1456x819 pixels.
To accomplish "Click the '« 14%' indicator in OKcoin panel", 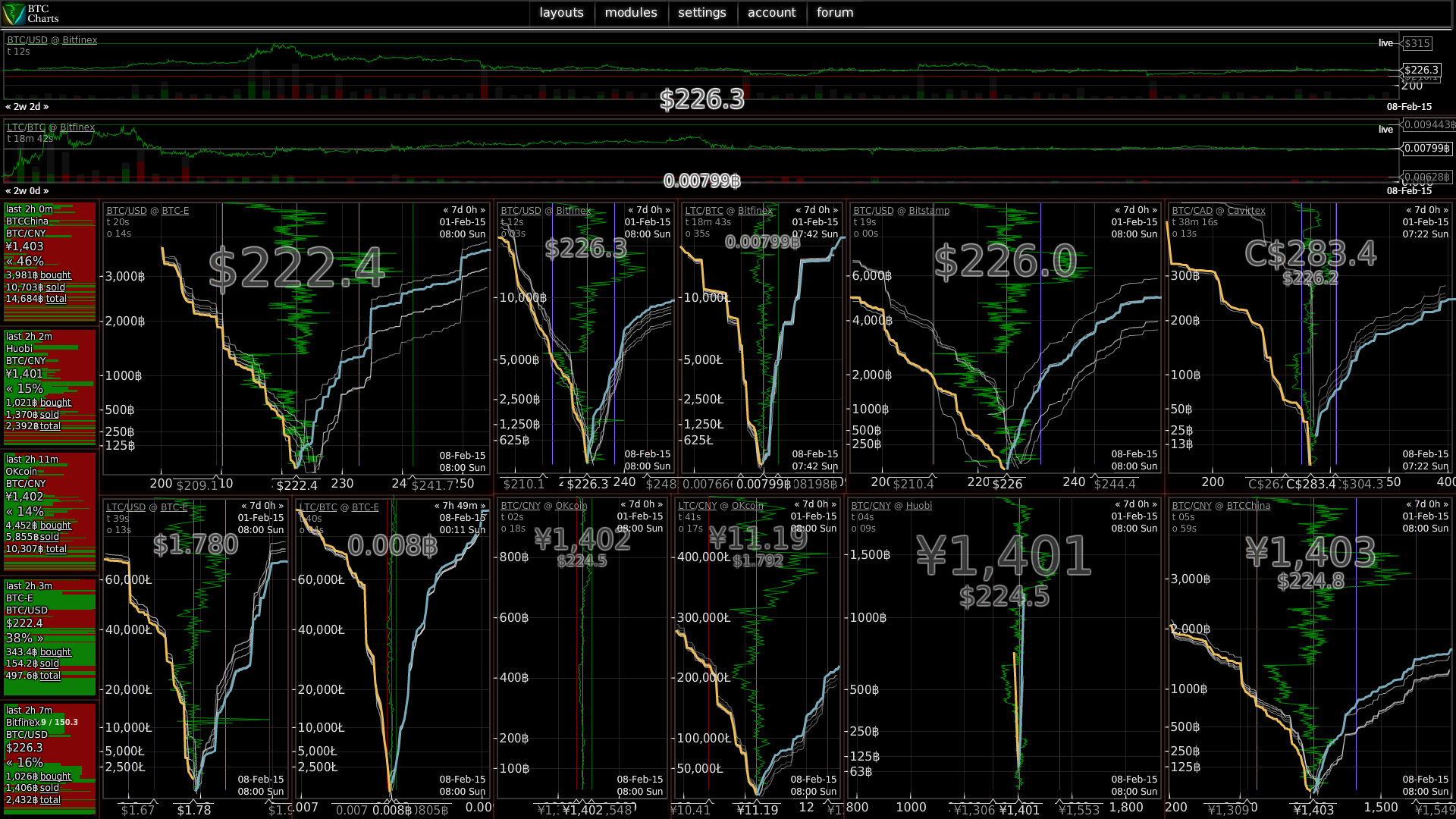I will click(x=25, y=511).
